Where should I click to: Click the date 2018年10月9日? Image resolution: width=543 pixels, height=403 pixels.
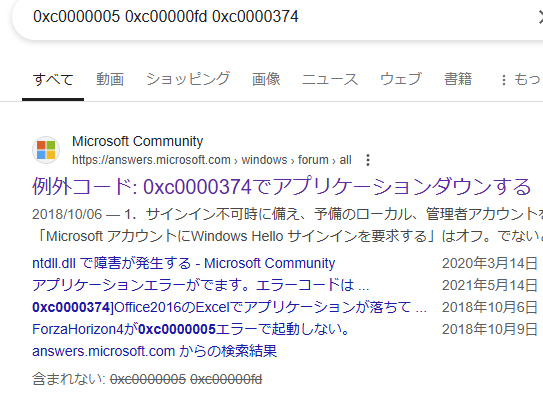(490, 329)
